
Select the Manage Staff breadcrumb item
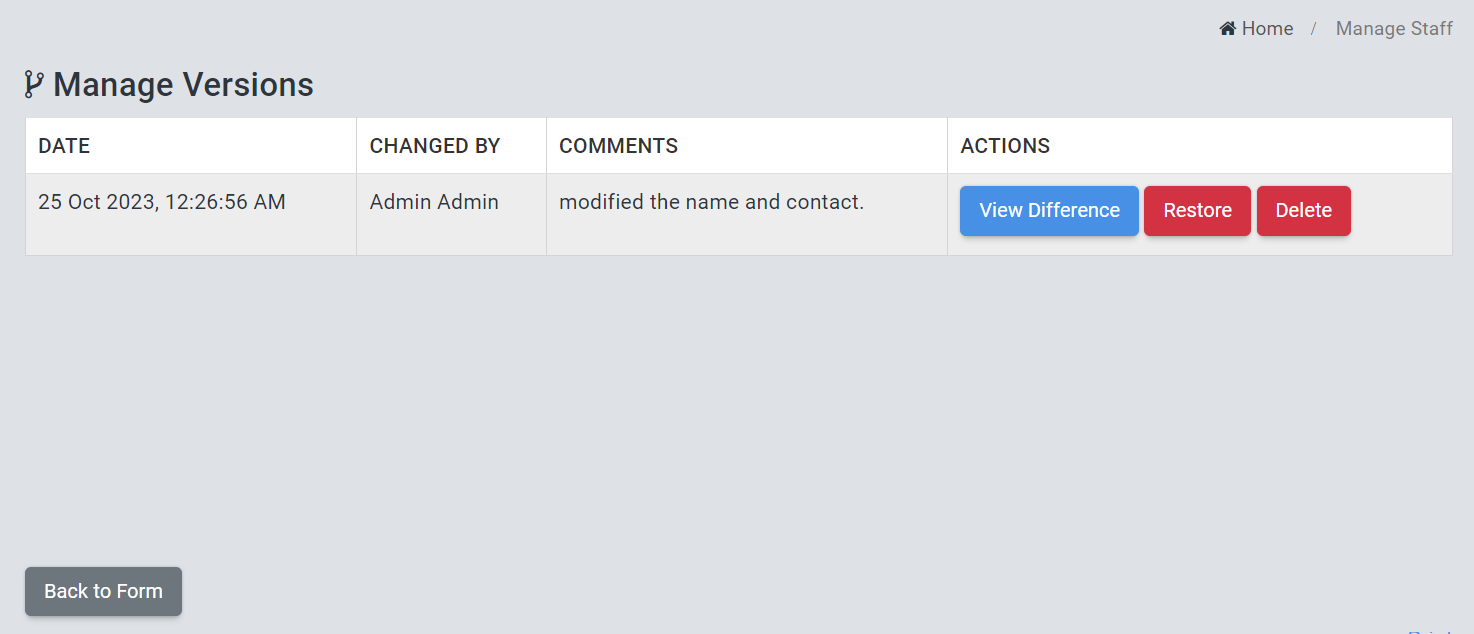(x=1394, y=29)
